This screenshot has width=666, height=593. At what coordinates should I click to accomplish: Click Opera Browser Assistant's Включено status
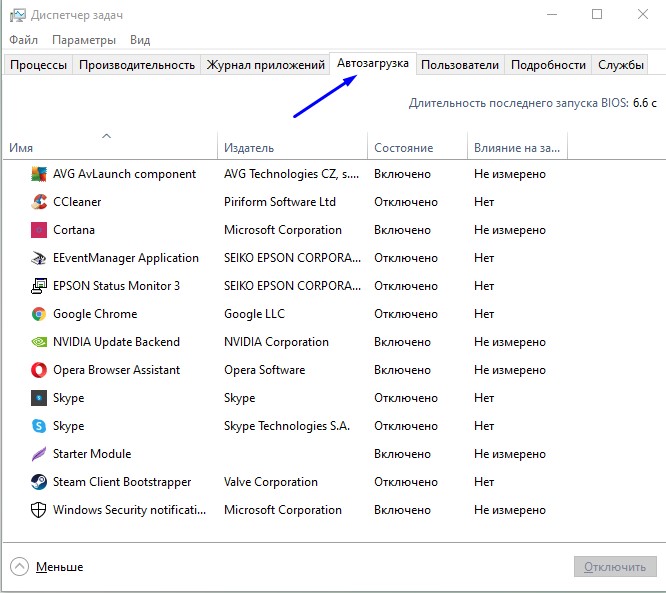coord(402,370)
